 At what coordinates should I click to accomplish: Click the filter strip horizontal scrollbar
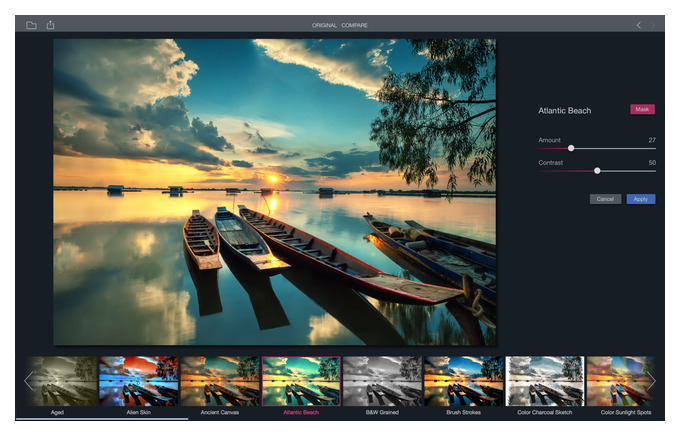102,419
